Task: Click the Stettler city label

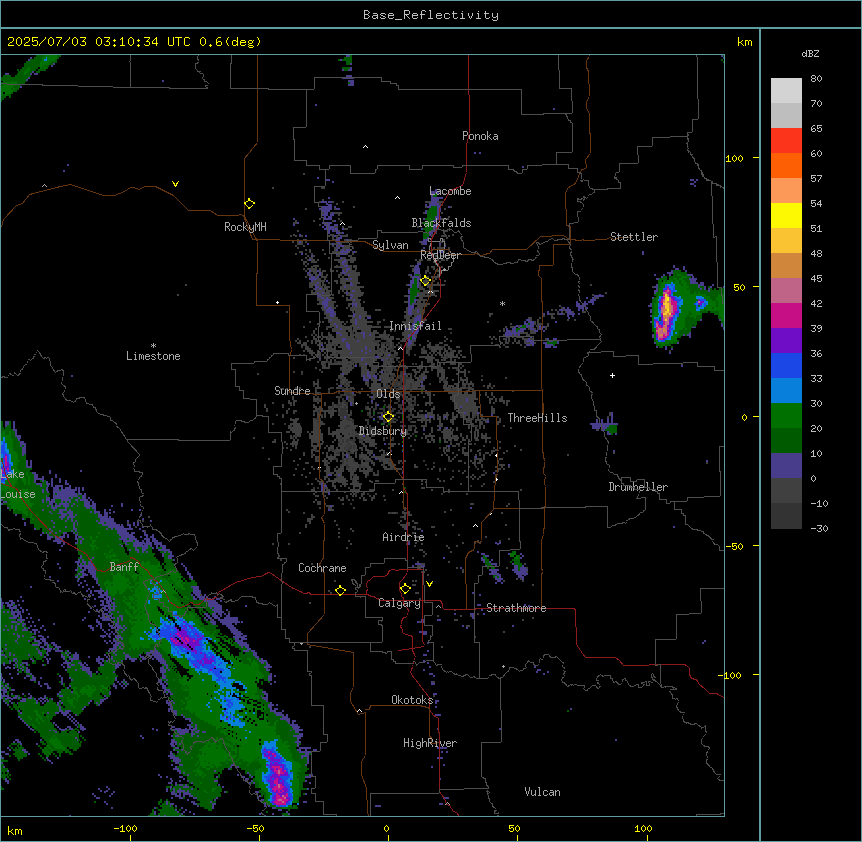Action: tap(634, 237)
